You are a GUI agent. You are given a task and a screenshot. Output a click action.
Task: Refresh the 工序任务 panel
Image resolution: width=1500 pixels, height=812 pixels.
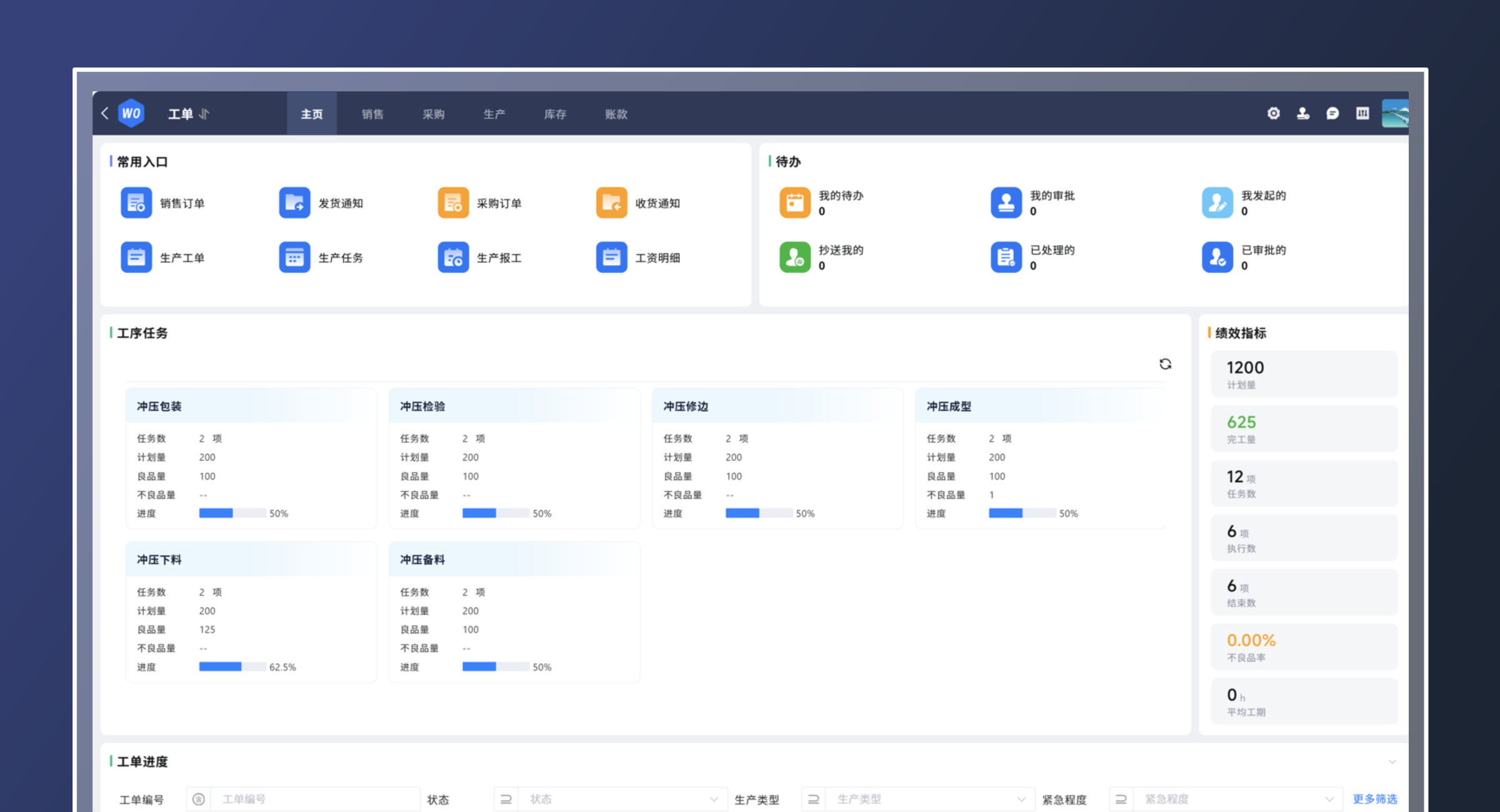1165,364
